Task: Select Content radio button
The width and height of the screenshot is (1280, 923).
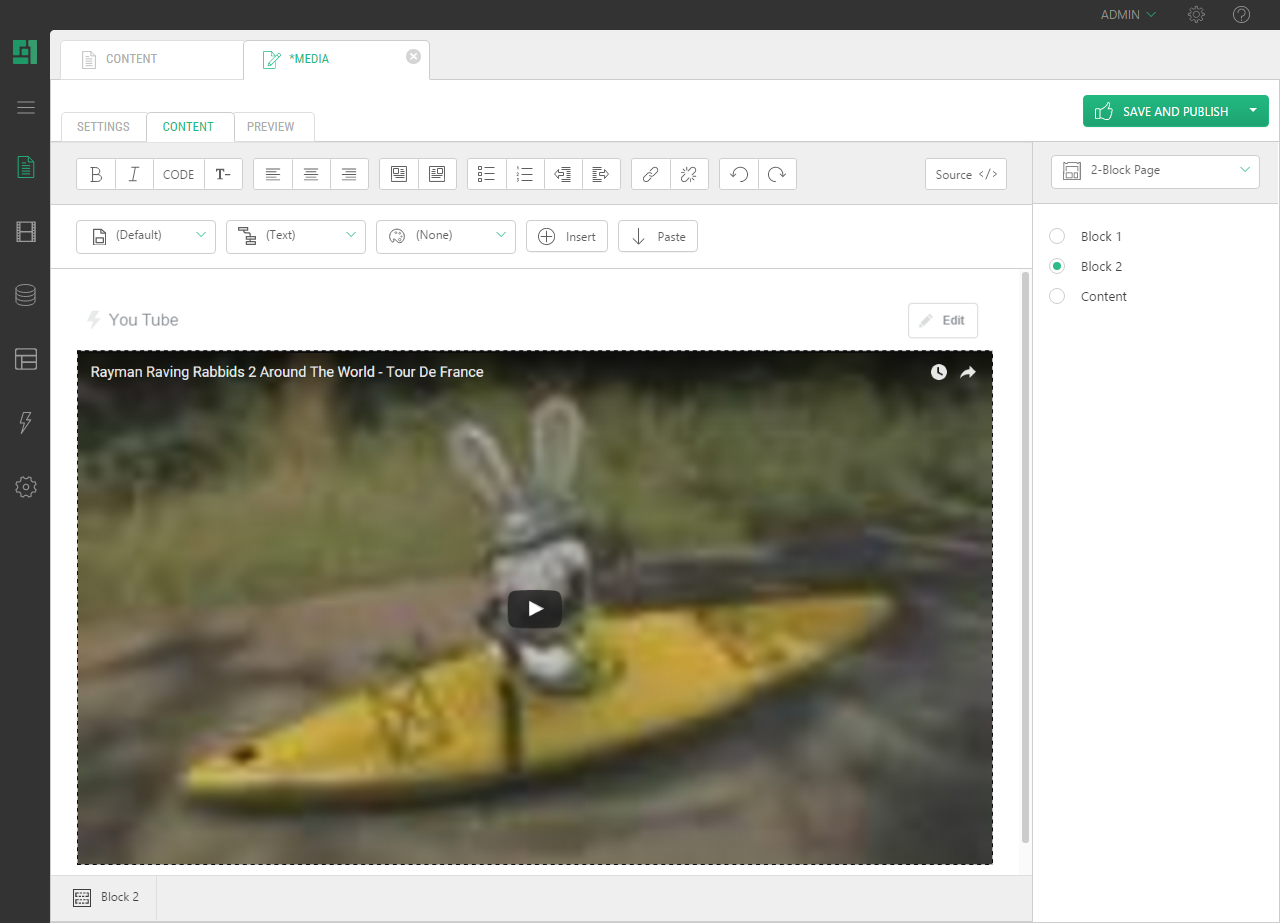Action: (x=1057, y=296)
